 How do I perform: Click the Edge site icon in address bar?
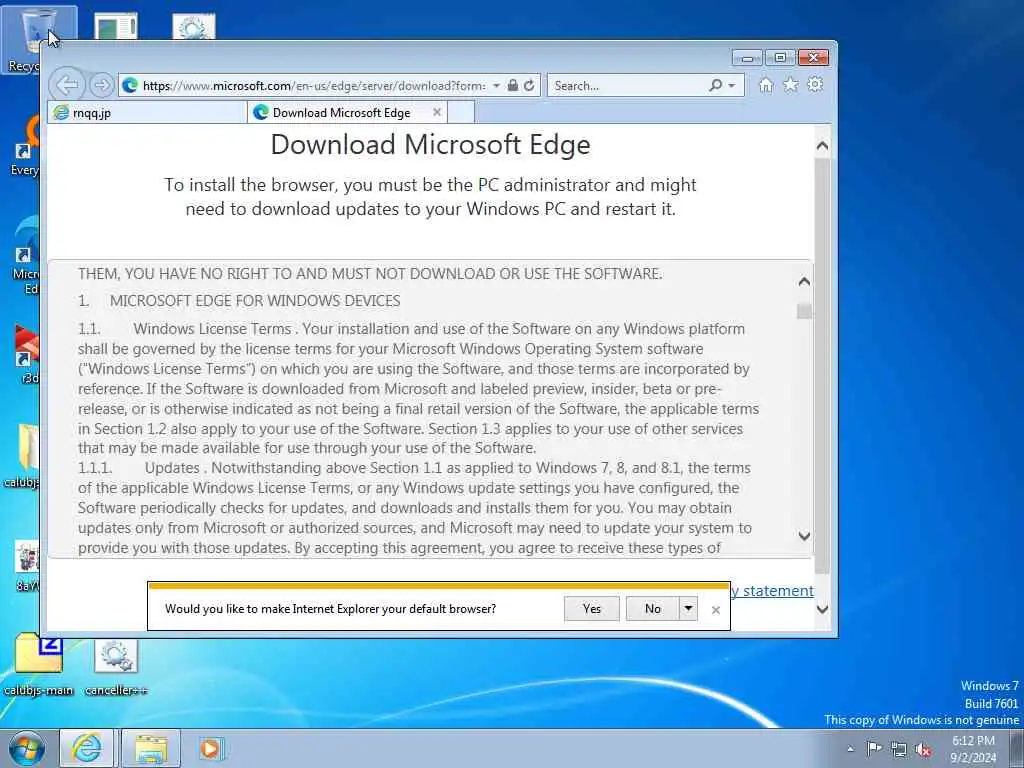click(130, 85)
